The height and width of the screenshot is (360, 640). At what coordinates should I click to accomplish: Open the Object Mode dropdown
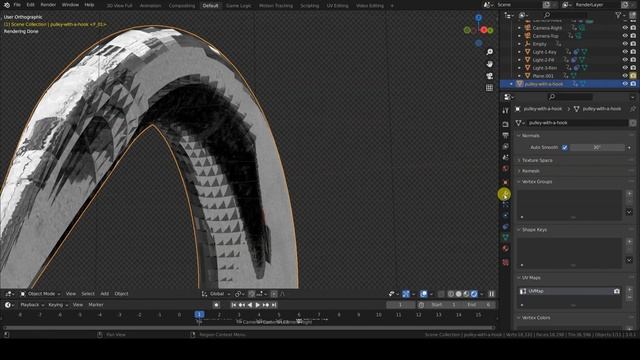(40, 294)
